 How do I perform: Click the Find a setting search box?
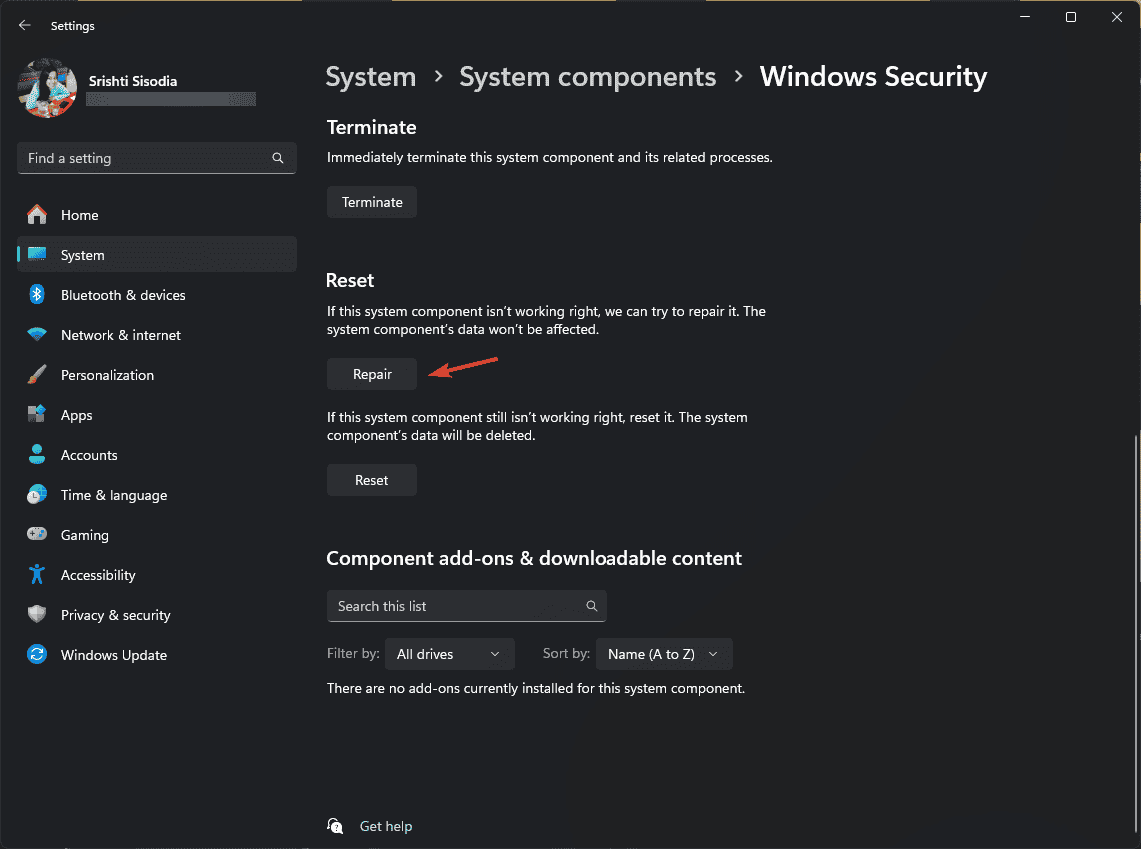(156, 158)
